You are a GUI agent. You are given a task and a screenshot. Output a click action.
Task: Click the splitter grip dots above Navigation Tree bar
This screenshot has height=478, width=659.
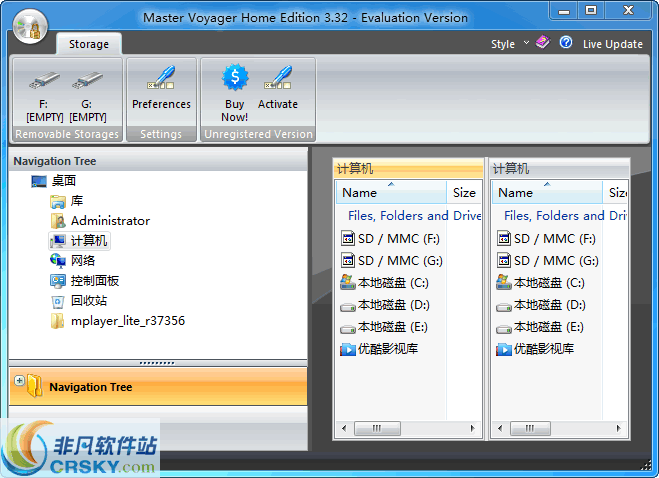coord(157,363)
